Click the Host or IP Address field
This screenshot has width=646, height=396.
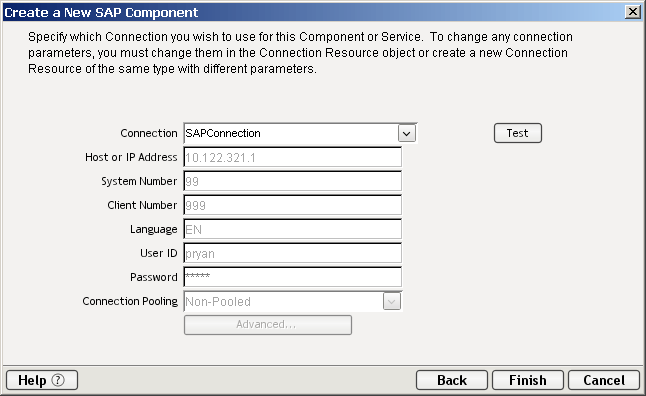tap(293, 157)
